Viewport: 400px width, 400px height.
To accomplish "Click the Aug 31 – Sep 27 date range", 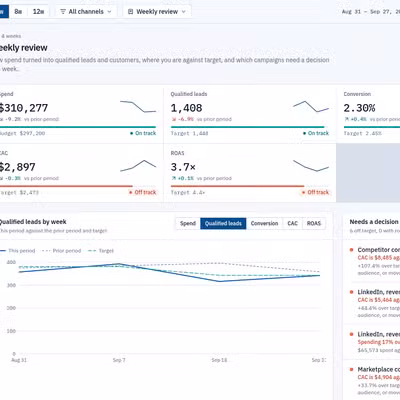I will 371,12.
